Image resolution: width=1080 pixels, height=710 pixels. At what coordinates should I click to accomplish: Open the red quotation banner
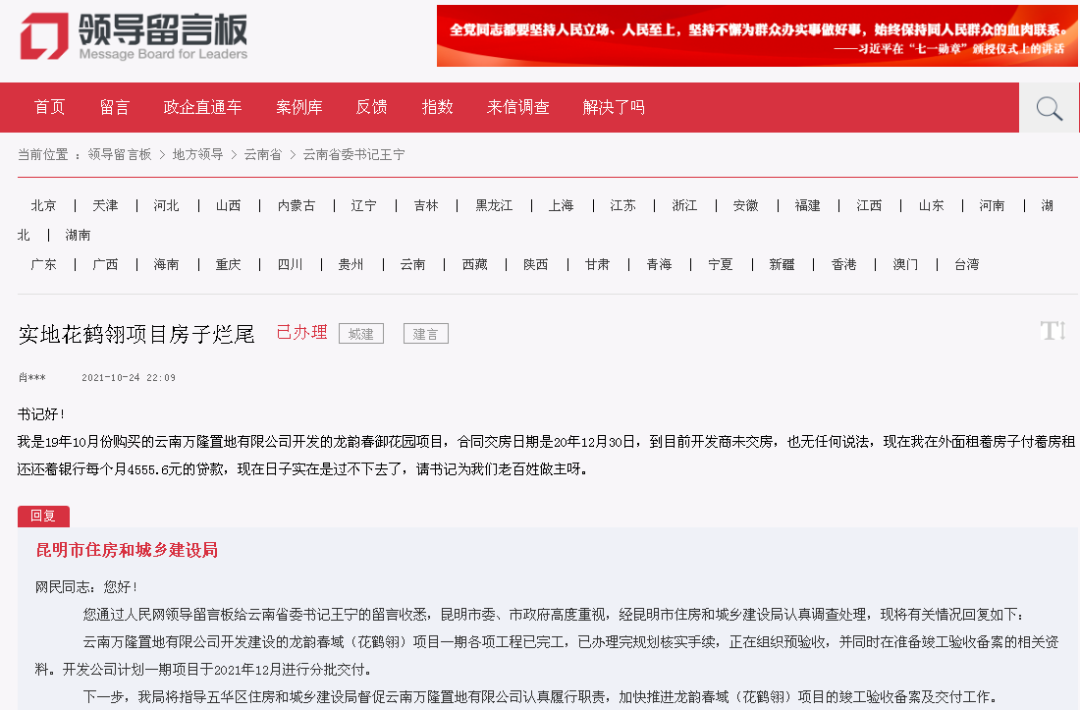[x=756, y=36]
